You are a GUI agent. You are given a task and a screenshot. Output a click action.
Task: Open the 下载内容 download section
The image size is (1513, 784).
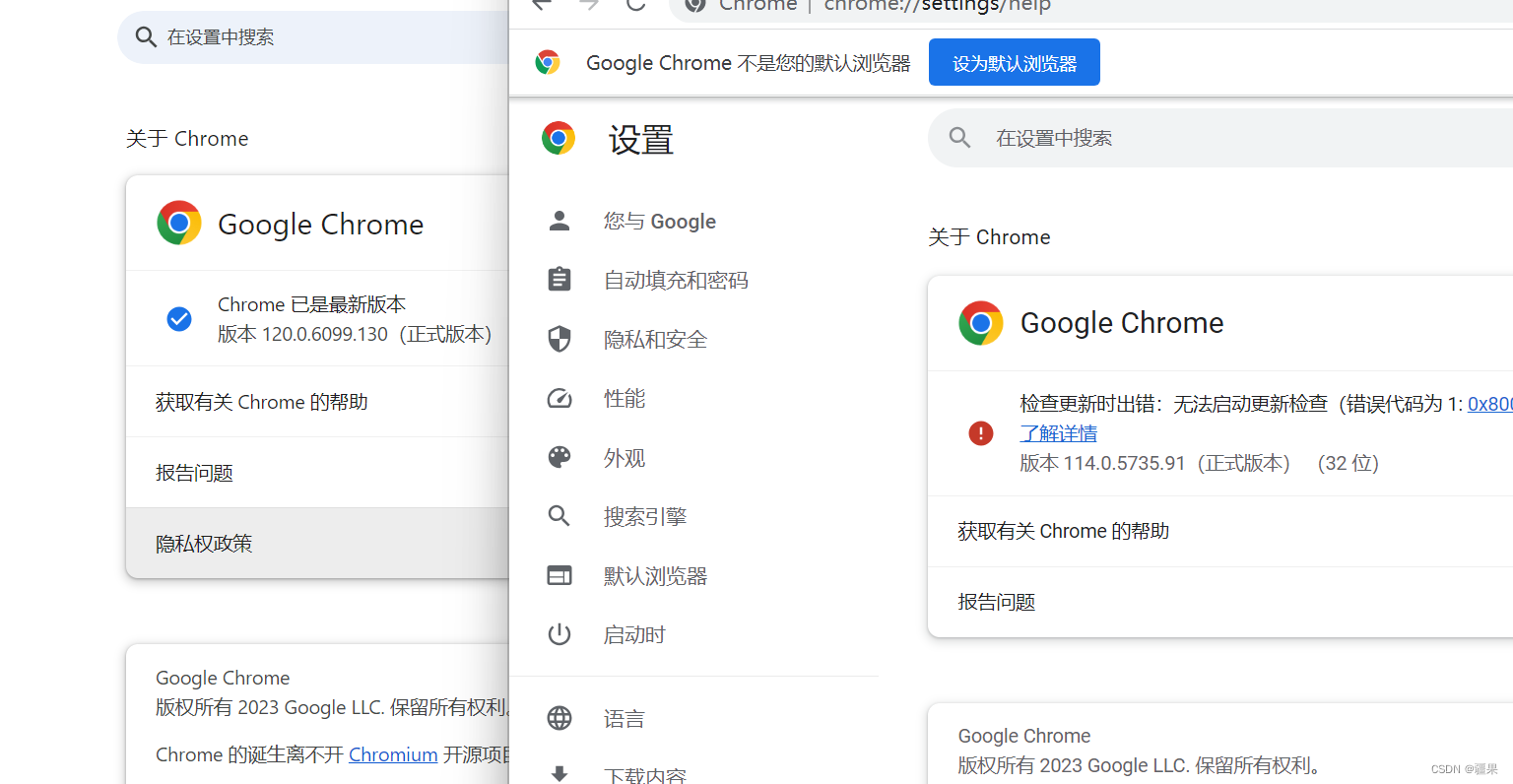point(645,774)
